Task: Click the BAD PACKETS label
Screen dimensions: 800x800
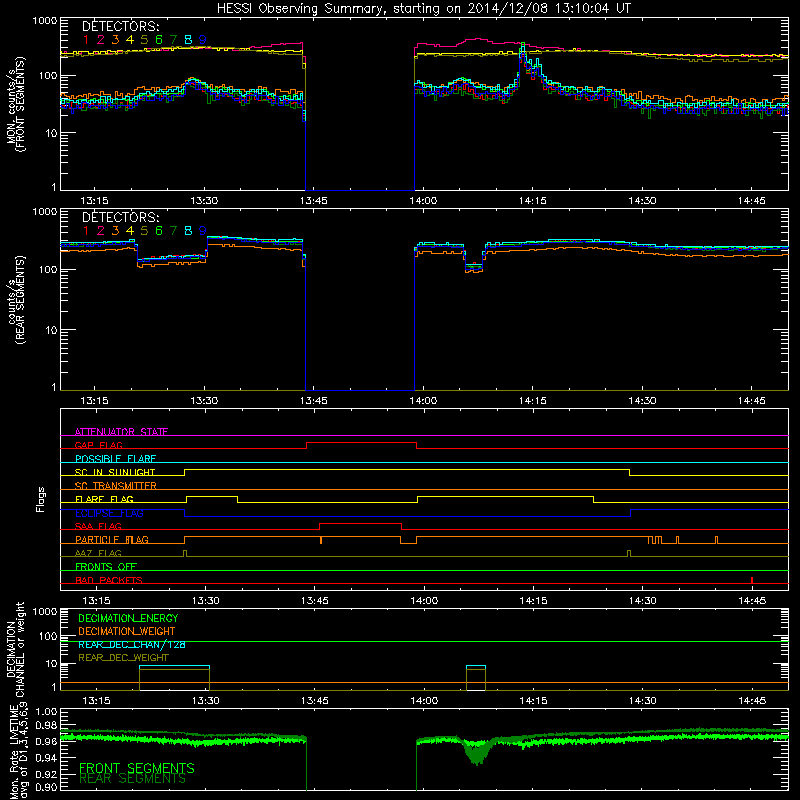Action: tap(109, 580)
